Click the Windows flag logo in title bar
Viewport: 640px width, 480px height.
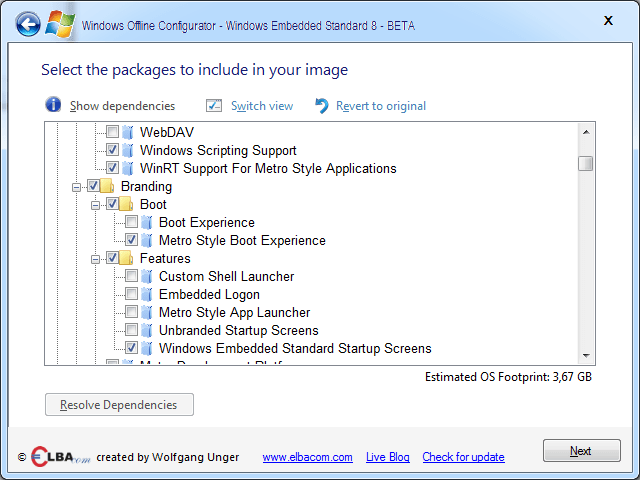(60, 24)
